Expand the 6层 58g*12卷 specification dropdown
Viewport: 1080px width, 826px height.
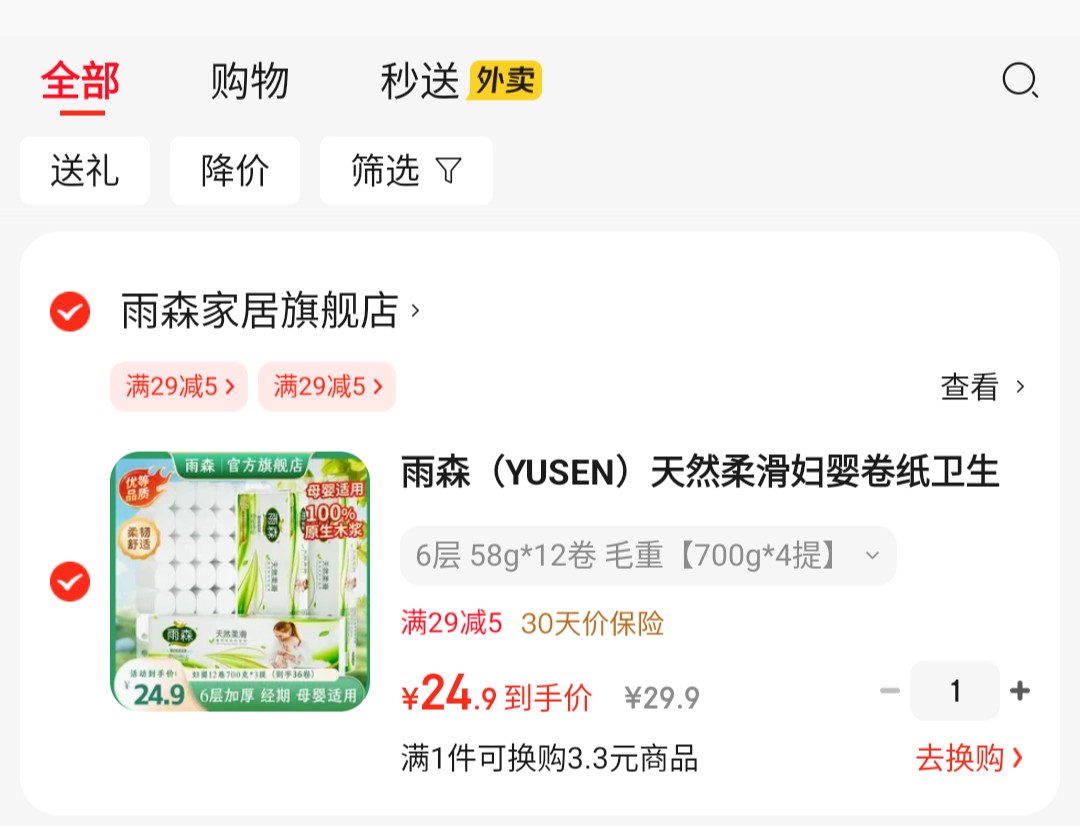coord(648,555)
